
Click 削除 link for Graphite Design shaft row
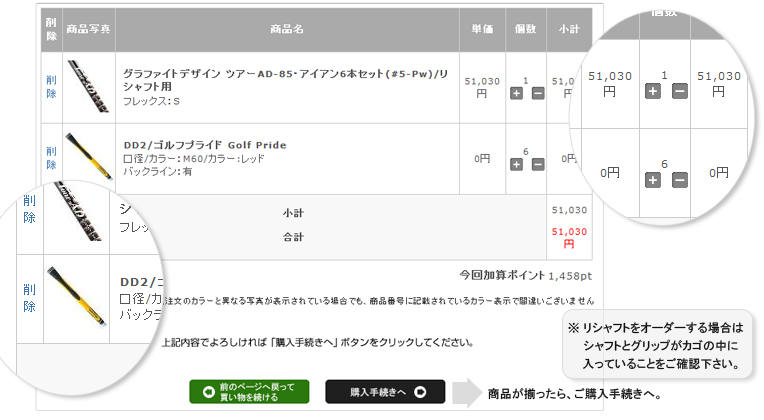(51, 86)
